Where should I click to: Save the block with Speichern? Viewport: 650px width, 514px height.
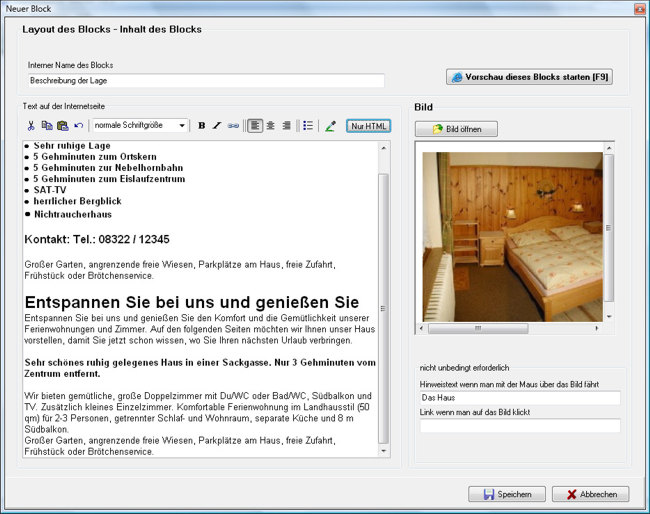(x=507, y=494)
